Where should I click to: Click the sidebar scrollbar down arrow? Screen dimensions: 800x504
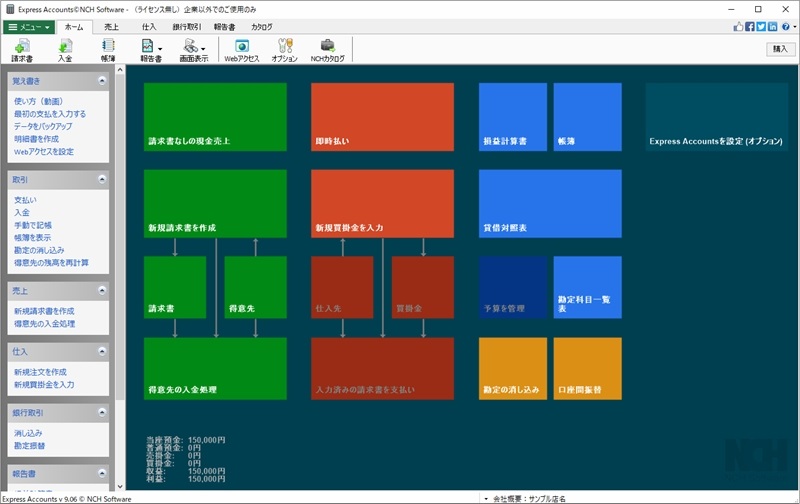coord(120,487)
